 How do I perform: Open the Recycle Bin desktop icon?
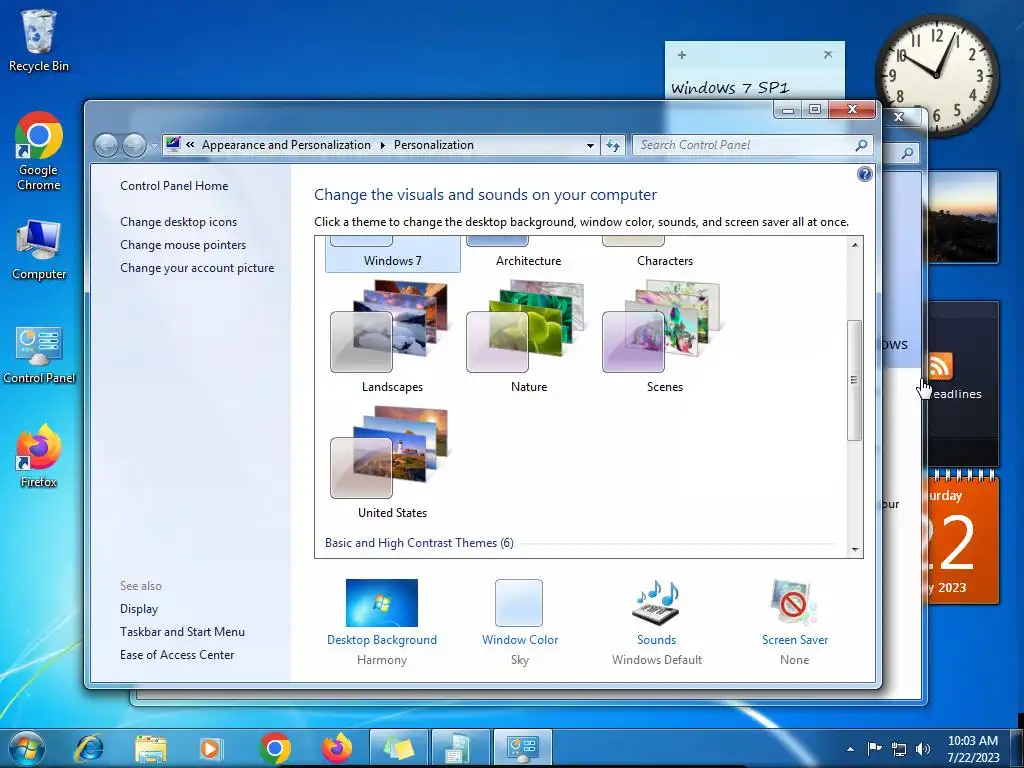click(39, 40)
